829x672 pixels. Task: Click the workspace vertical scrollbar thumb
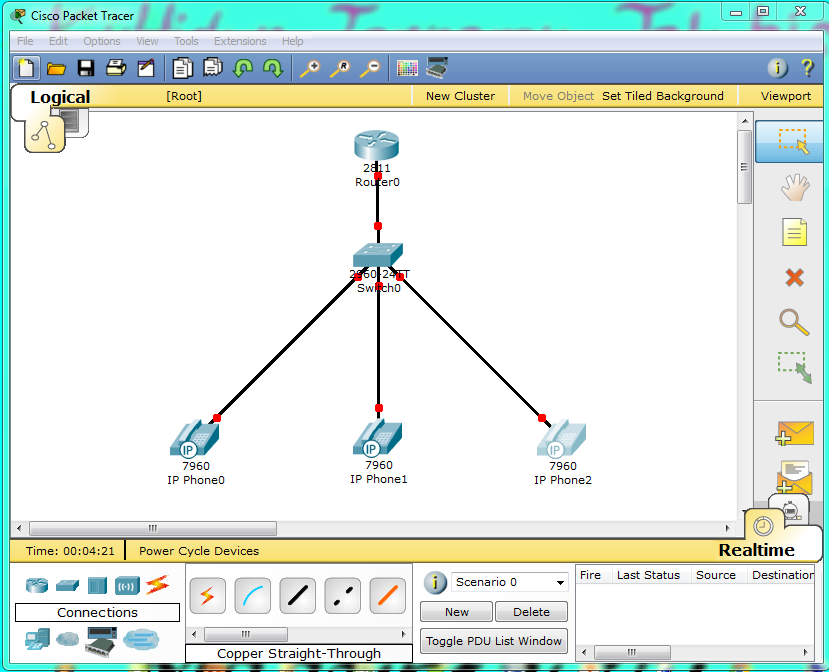(x=744, y=167)
